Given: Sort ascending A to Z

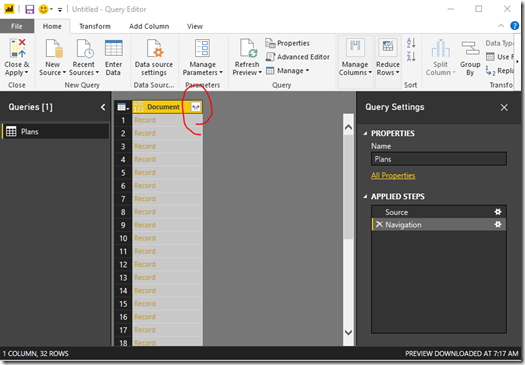Looking at the screenshot, I should coord(411,43).
